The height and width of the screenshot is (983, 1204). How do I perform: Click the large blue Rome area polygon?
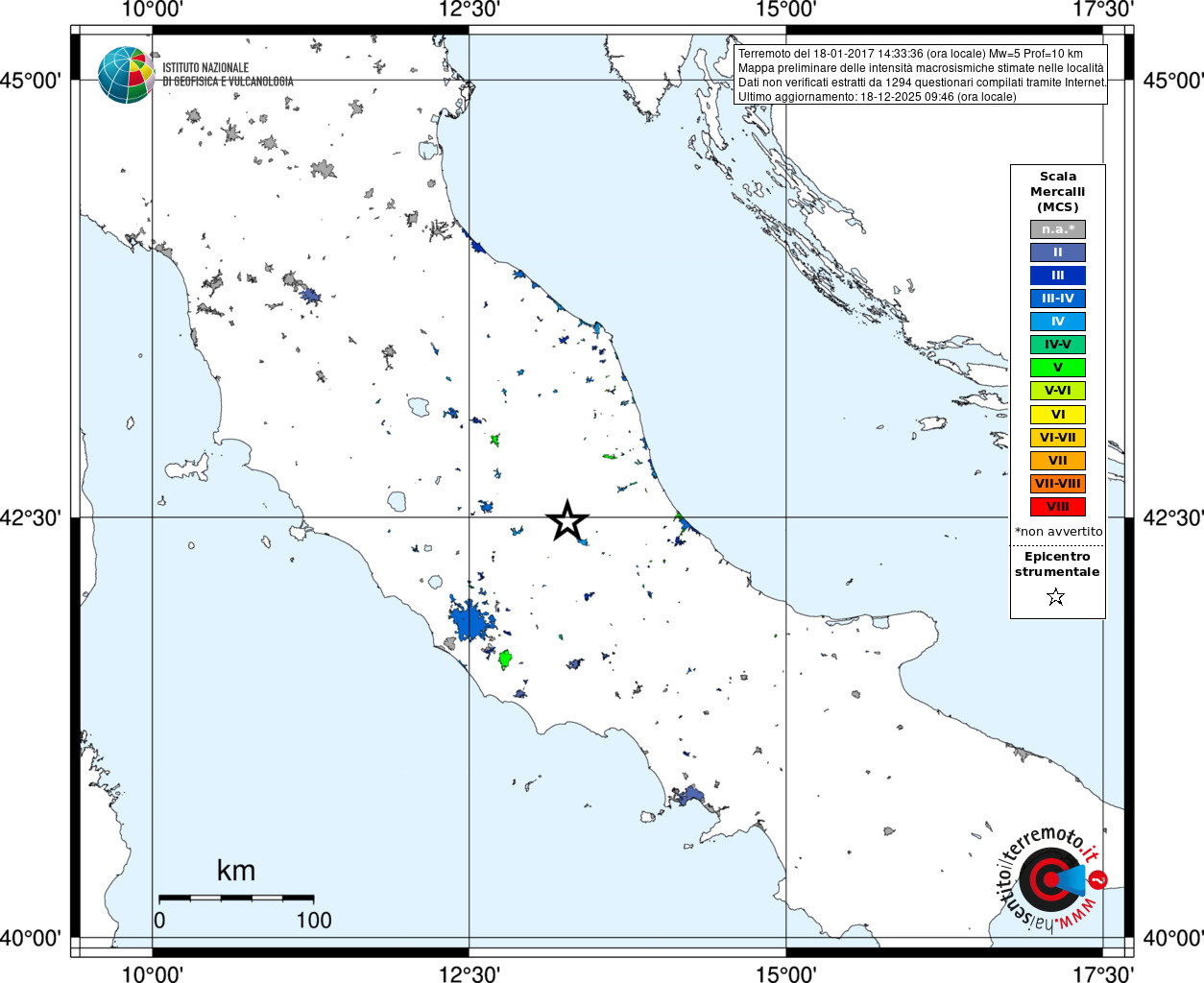pos(470,621)
